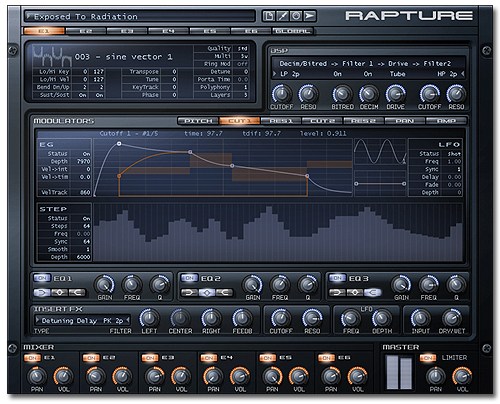Click the Quality std value
The image size is (500, 404).
(242, 48)
